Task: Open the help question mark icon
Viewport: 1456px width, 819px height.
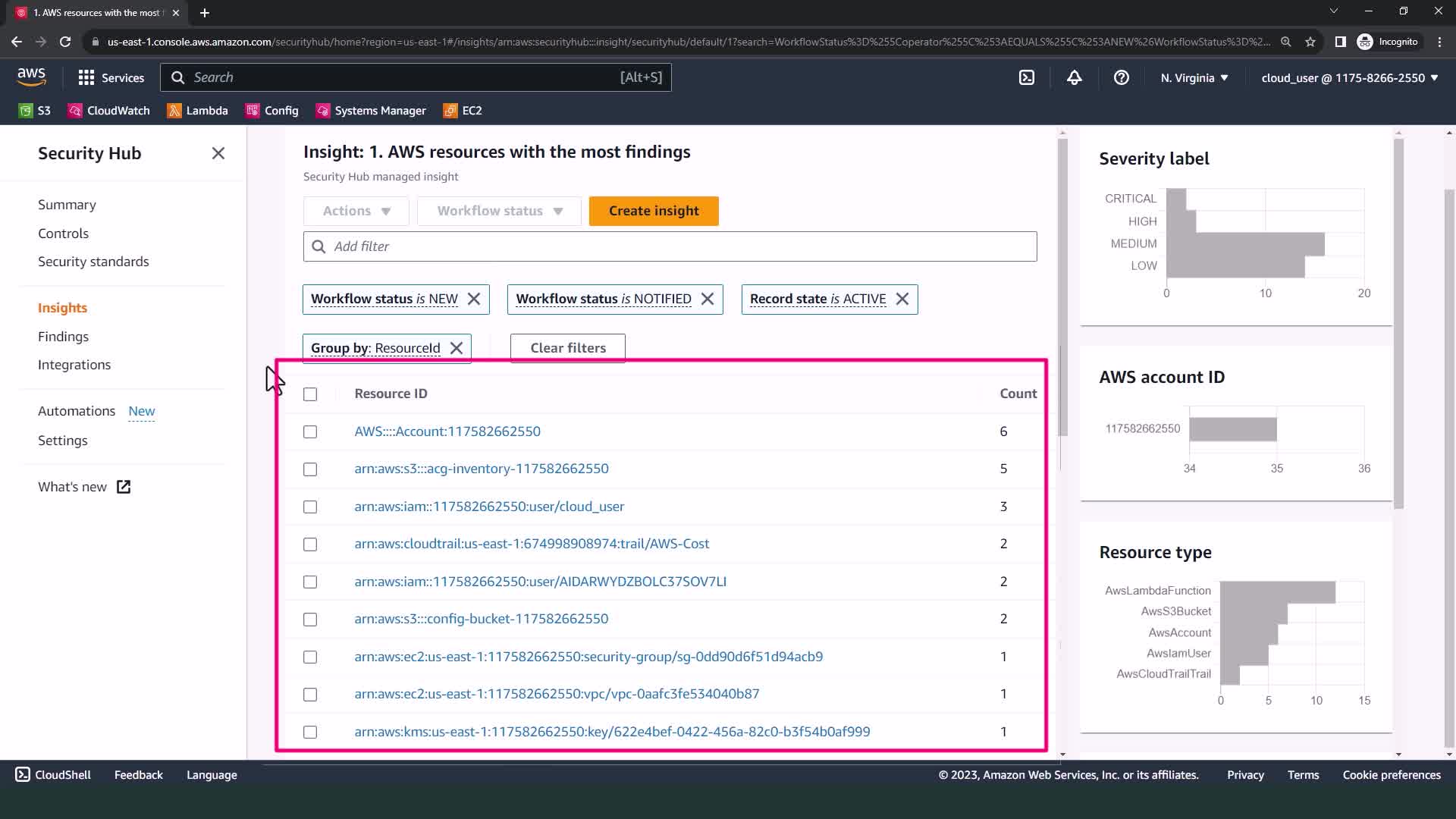Action: tap(1121, 77)
